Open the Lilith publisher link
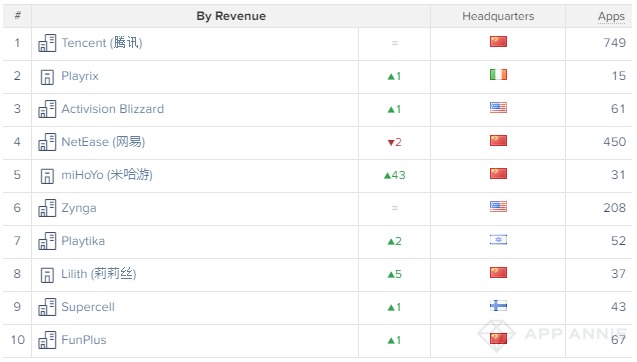This screenshot has width=637, height=362. (x=99, y=274)
